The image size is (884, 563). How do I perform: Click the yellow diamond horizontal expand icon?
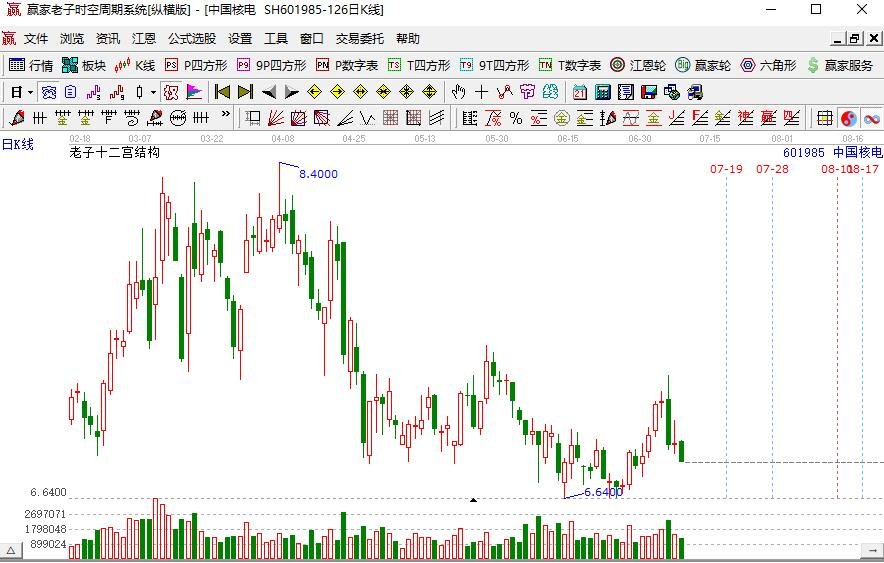point(360,92)
